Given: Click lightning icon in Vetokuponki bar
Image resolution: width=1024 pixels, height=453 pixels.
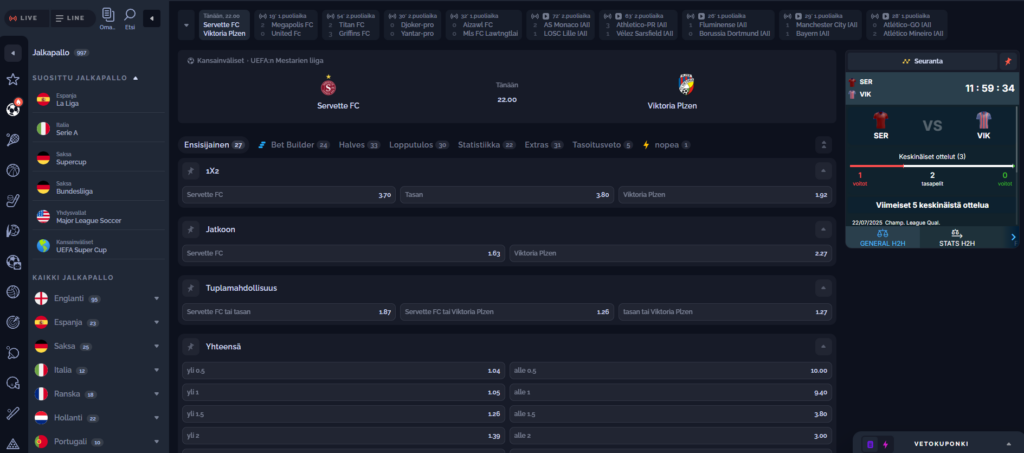Looking at the screenshot, I should [x=886, y=445].
